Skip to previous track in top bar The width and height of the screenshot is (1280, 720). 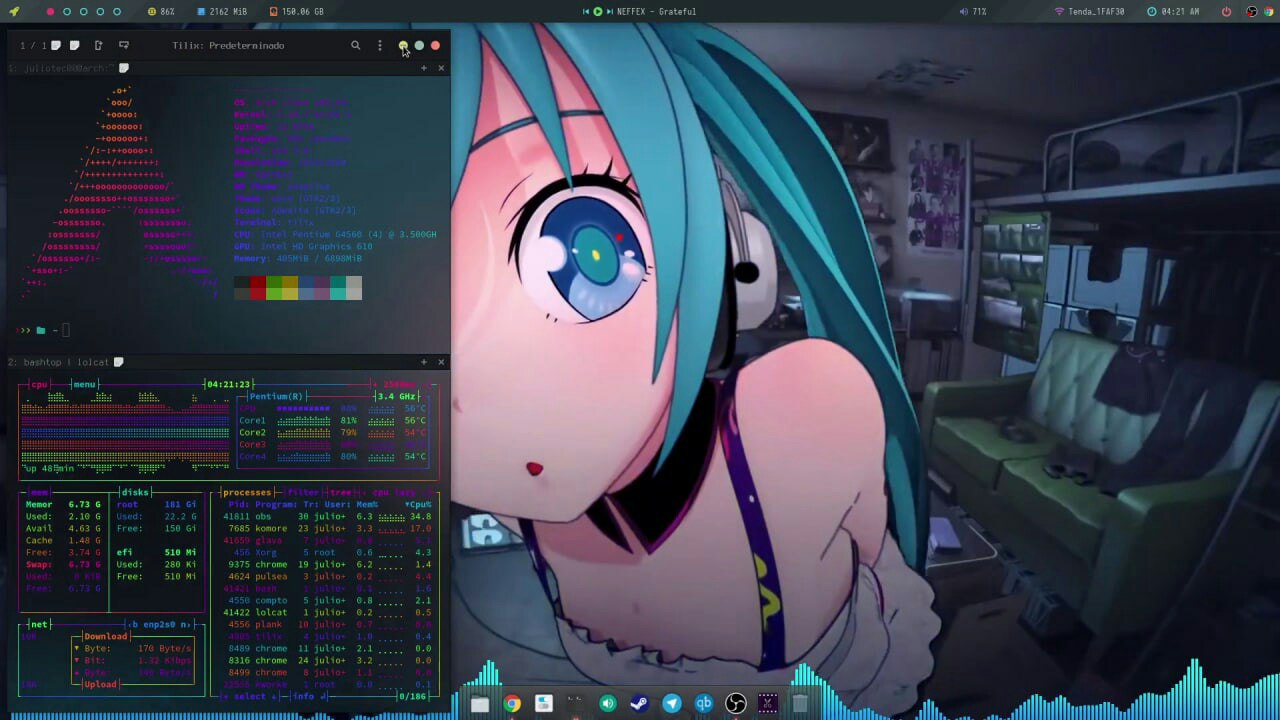[587, 12]
